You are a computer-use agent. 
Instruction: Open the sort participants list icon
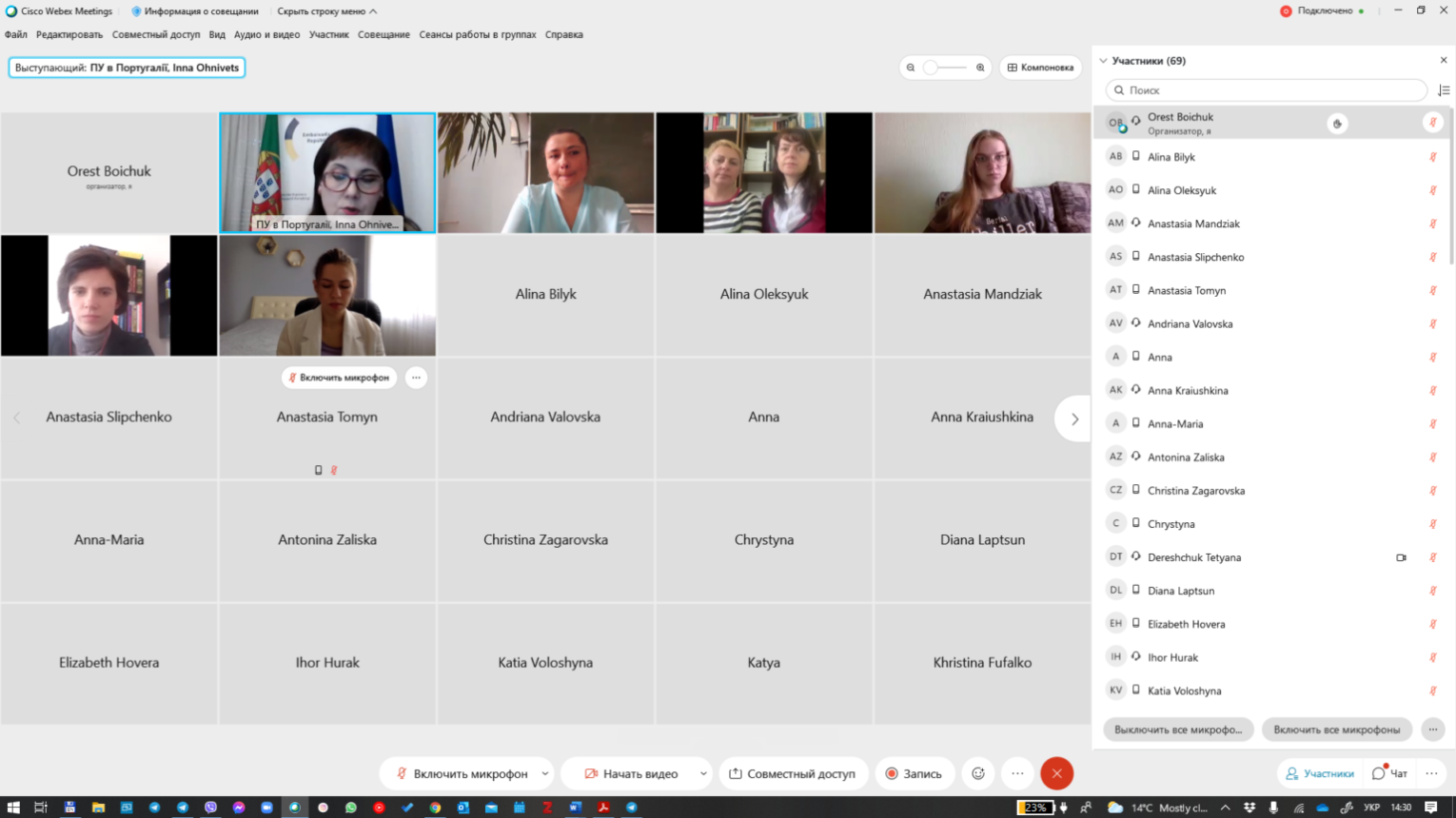click(1444, 90)
